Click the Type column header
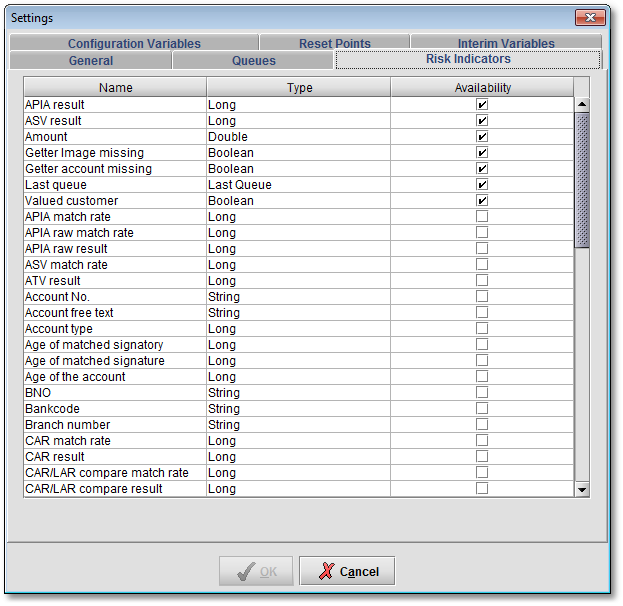Screen dimensions: 623x606 [x=299, y=88]
